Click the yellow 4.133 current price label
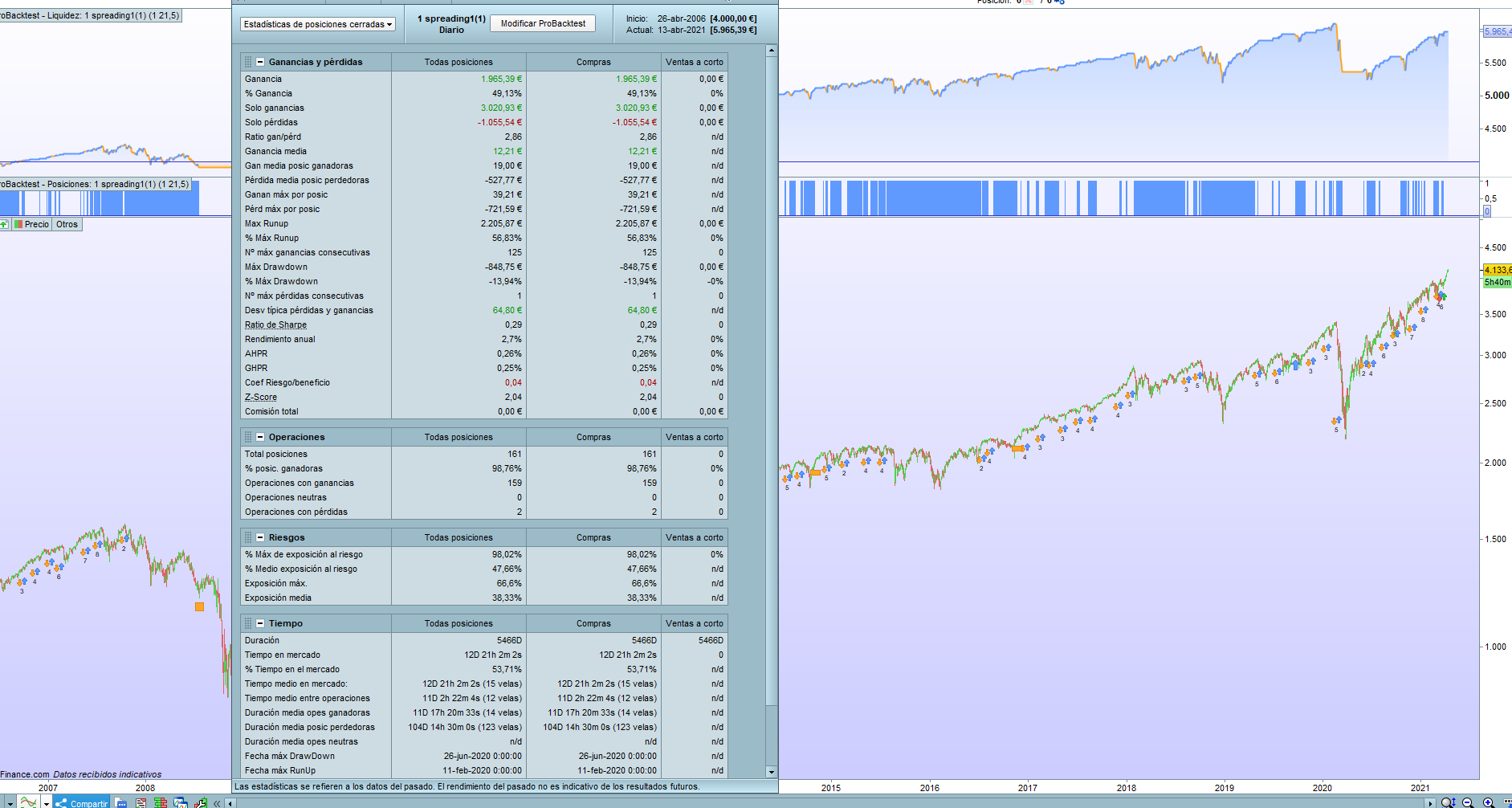1512x808 pixels. pos(1497,270)
